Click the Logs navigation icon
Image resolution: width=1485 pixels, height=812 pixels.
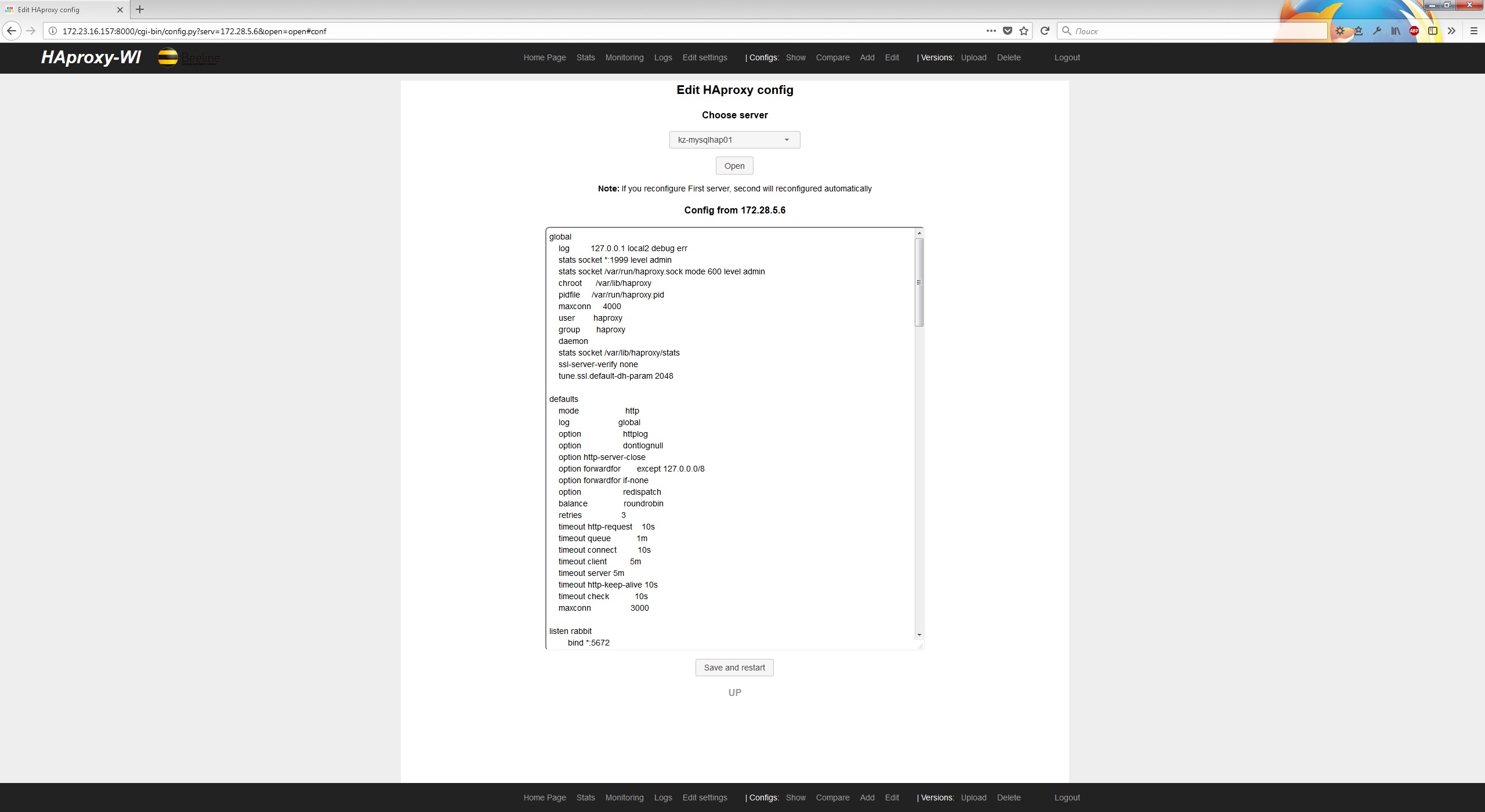(x=663, y=57)
